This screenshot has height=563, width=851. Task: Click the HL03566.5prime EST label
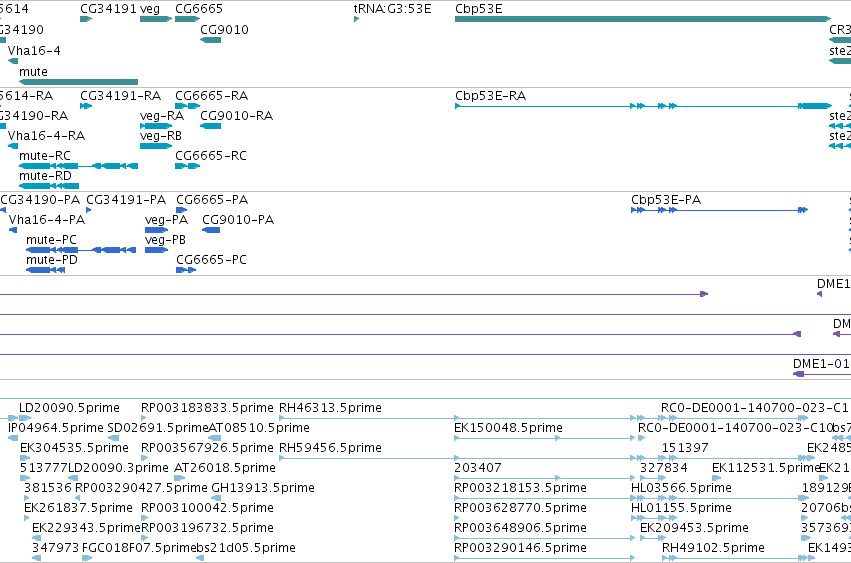(681, 488)
